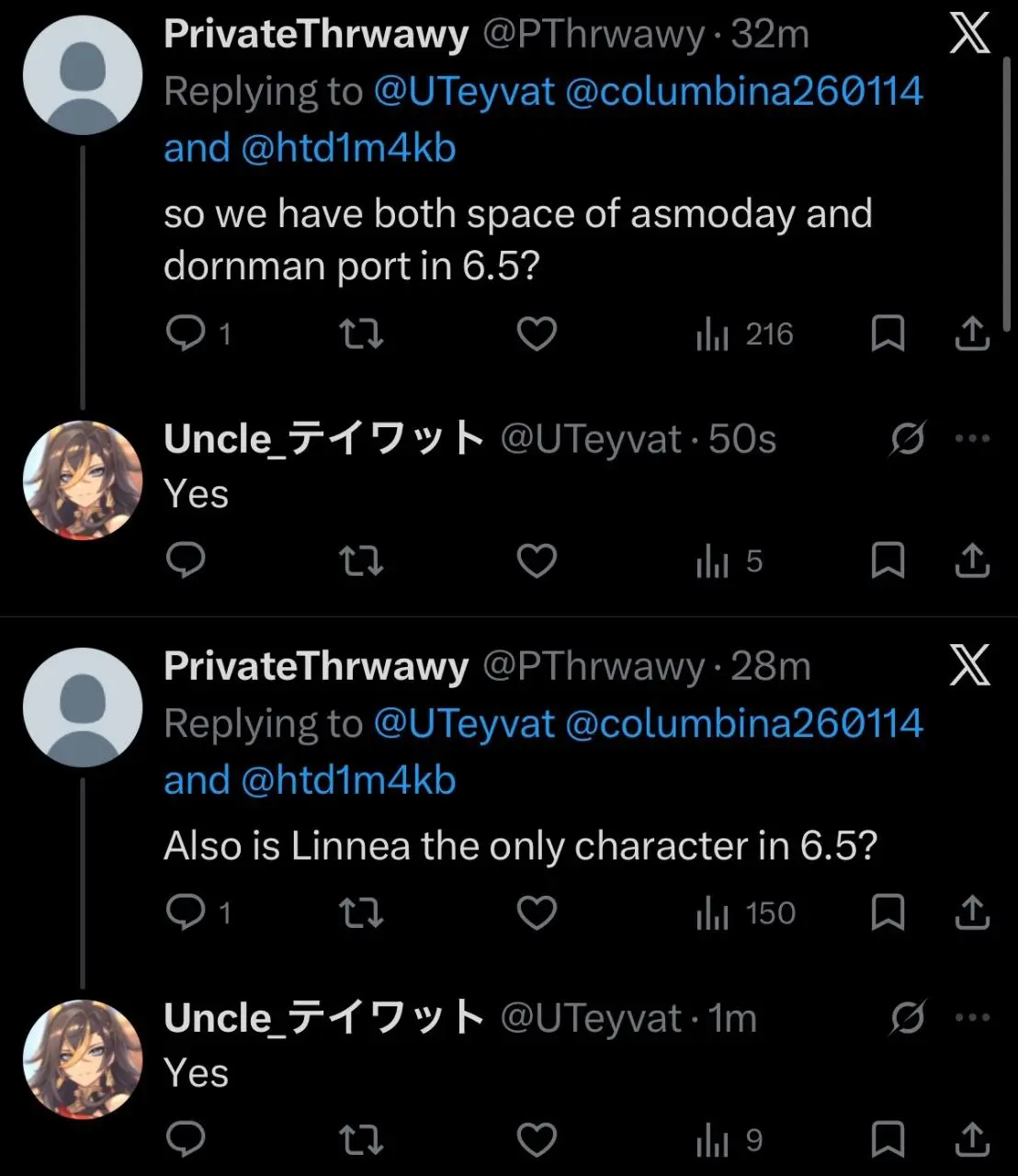Open the @columbina260114 mention in first tweet
This screenshot has width=1018, height=1176.
pyautogui.click(x=743, y=92)
